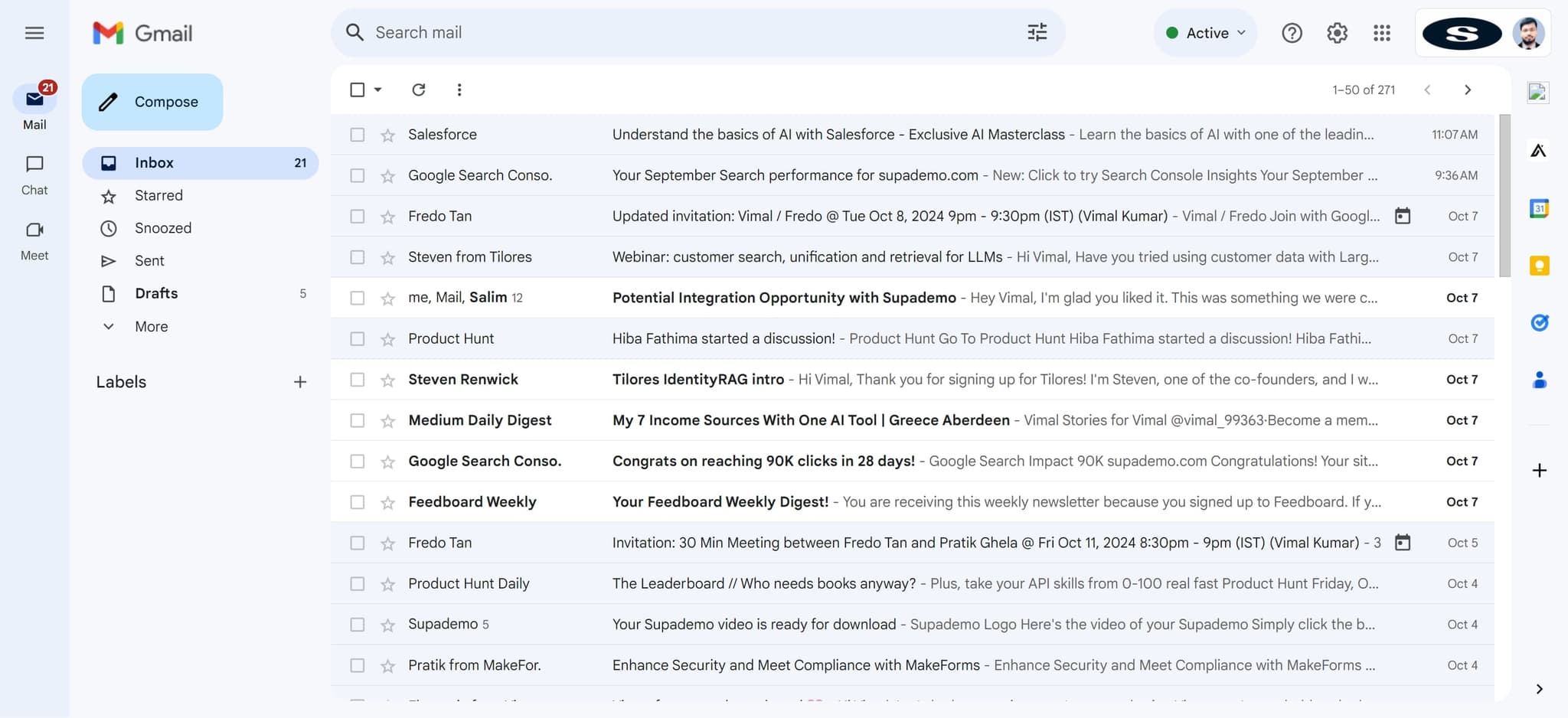Open the Settings gear icon

[1337, 33]
